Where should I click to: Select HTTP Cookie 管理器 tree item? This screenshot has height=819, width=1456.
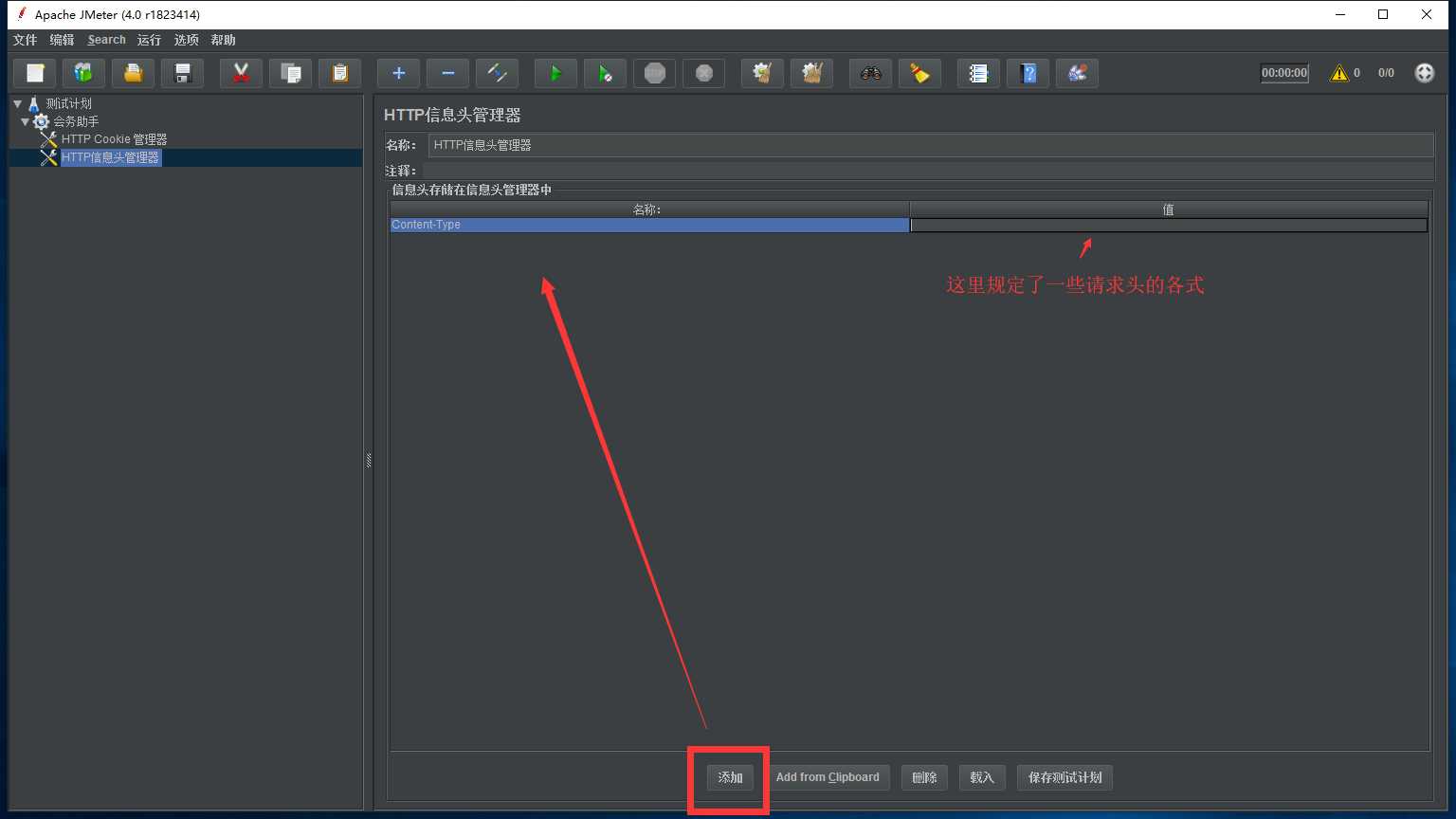tap(114, 139)
